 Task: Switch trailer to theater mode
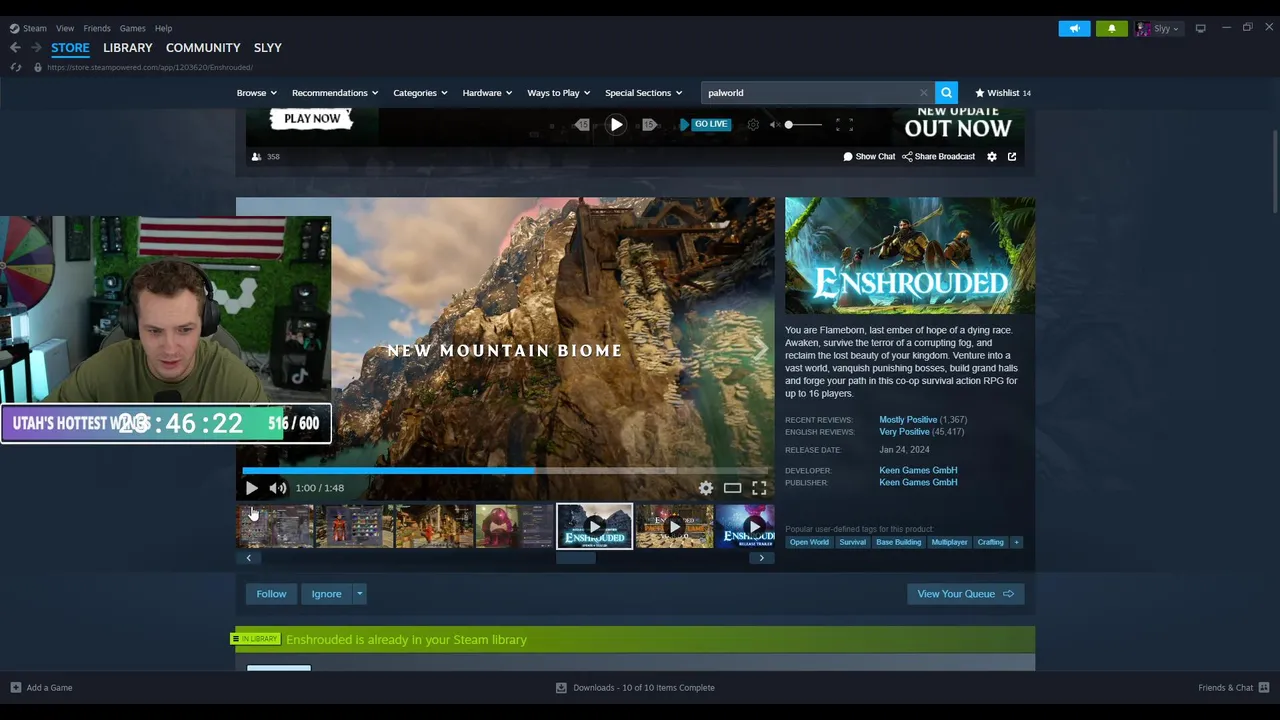pos(732,488)
